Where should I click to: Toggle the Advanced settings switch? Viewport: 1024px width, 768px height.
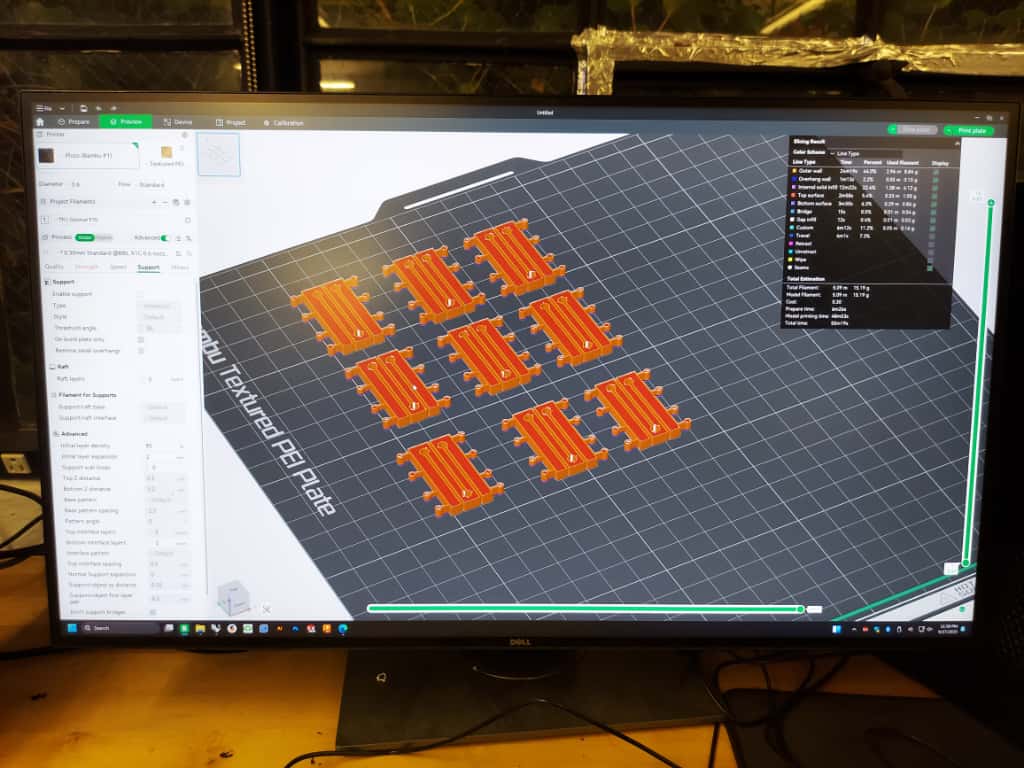pyautogui.click(x=165, y=238)
